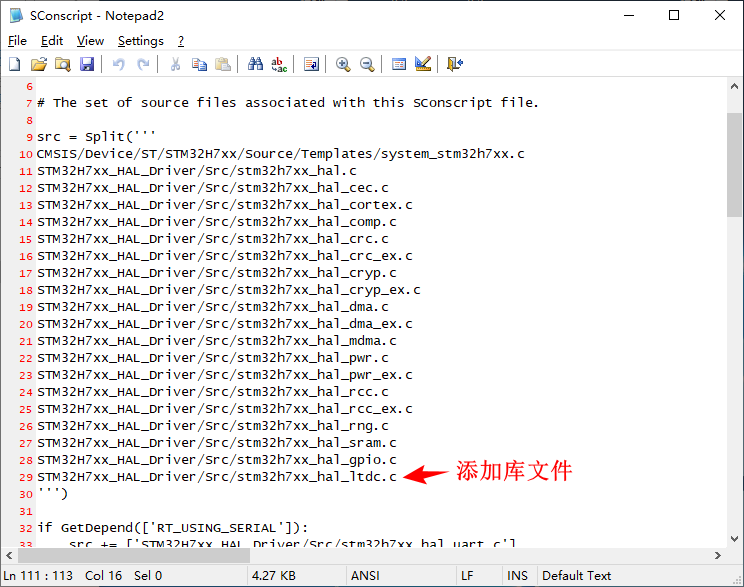Zoom out with the magnifier minus icon
The height and width of the screenshot is (587, 744).
(x=367, y=64)
